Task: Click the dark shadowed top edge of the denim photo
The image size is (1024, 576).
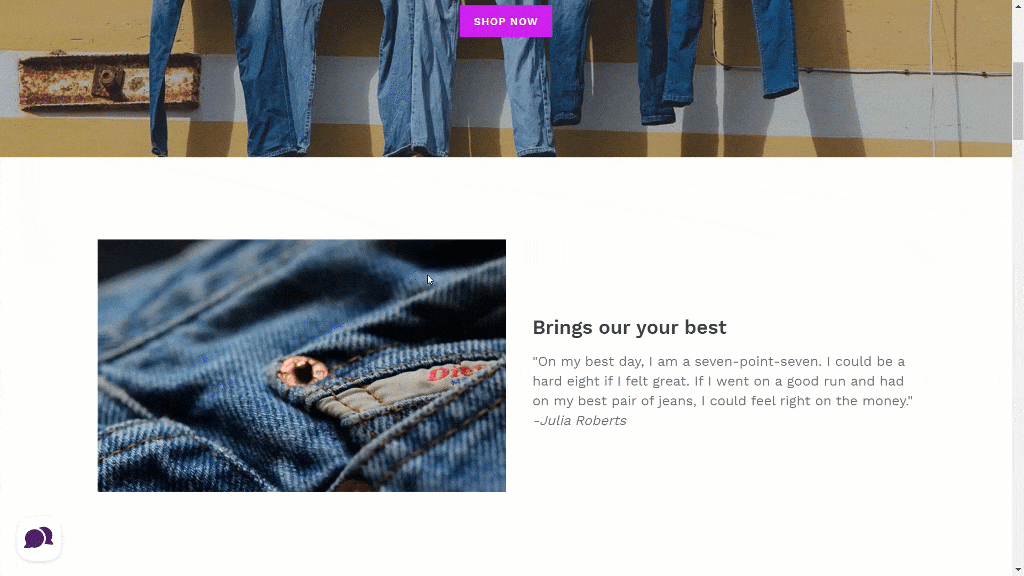Action: (x=302, y=248)
